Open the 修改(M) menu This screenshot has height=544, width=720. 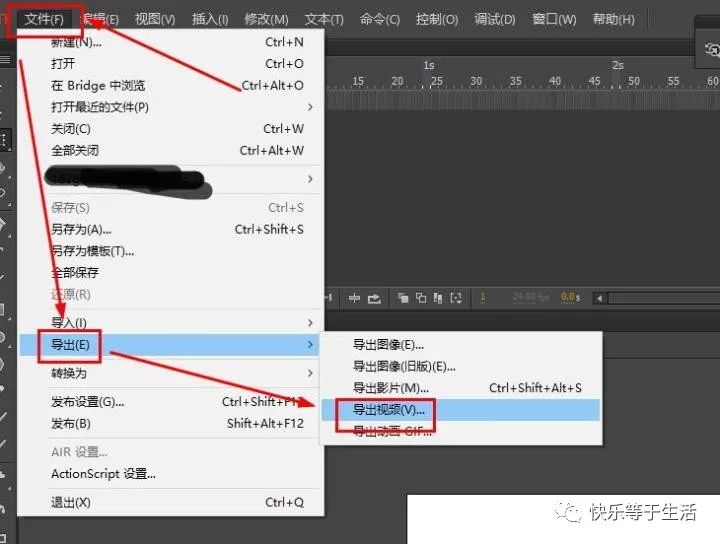(266, 19)
